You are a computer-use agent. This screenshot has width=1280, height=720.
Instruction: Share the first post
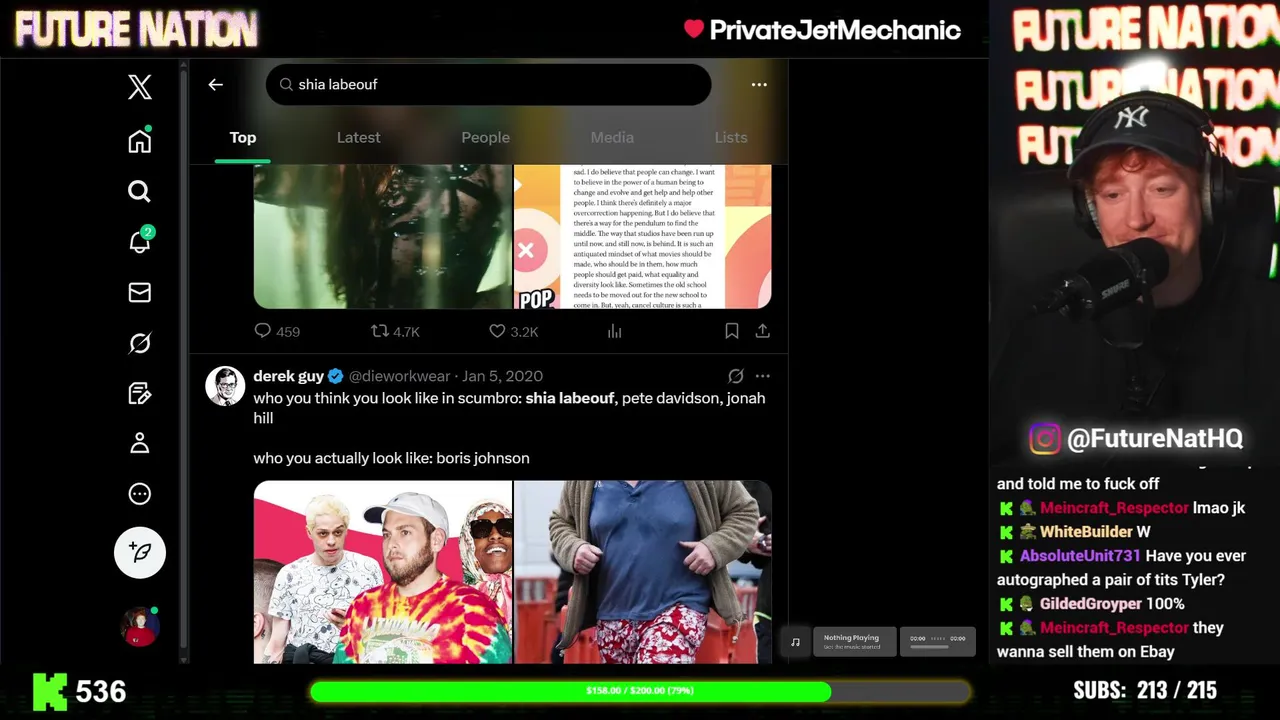tap(762, 331)
